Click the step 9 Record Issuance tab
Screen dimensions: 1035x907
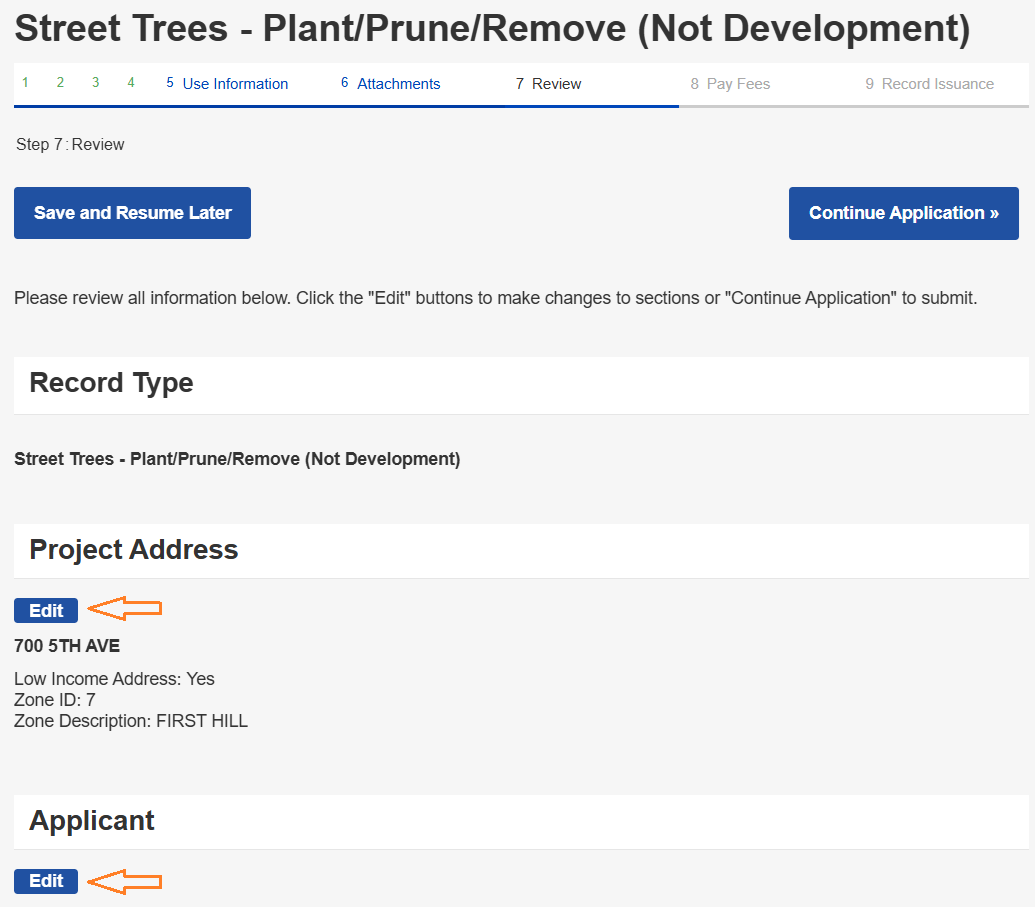coord(929,84)
